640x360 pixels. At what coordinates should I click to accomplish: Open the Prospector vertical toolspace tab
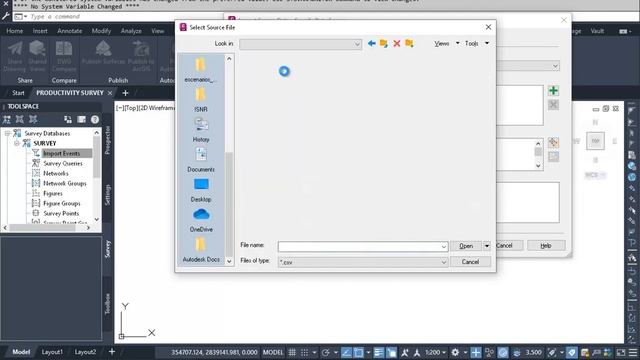click(x=108, y=140)
